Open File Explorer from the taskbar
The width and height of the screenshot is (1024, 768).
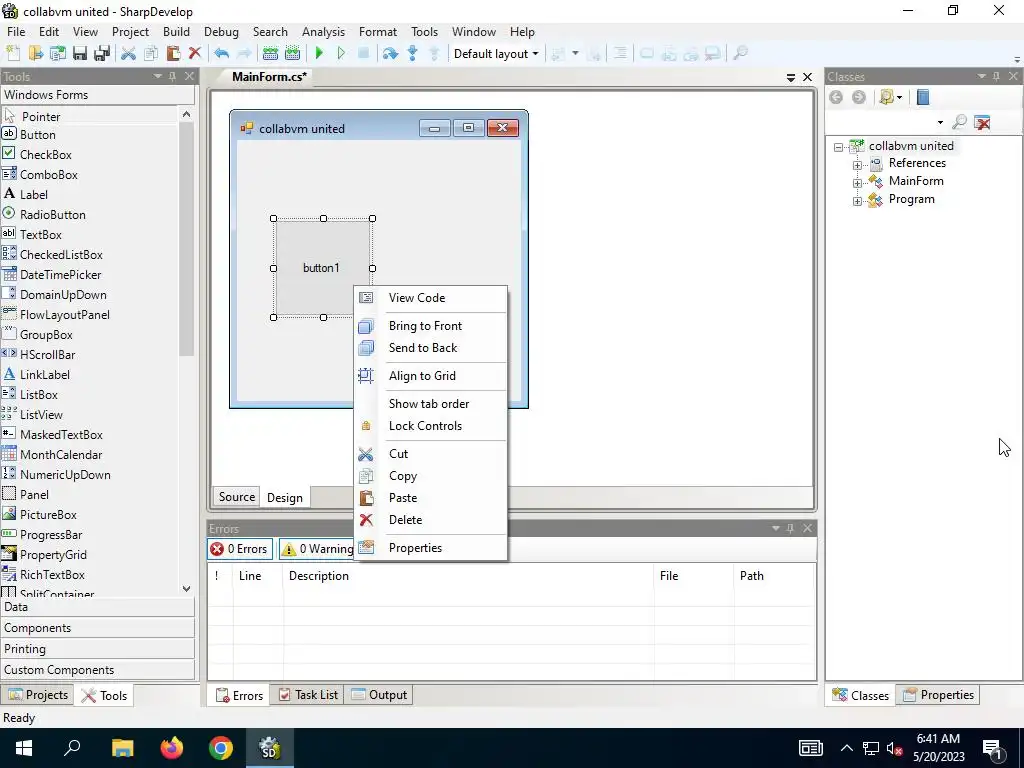click(x=122, y=748)
